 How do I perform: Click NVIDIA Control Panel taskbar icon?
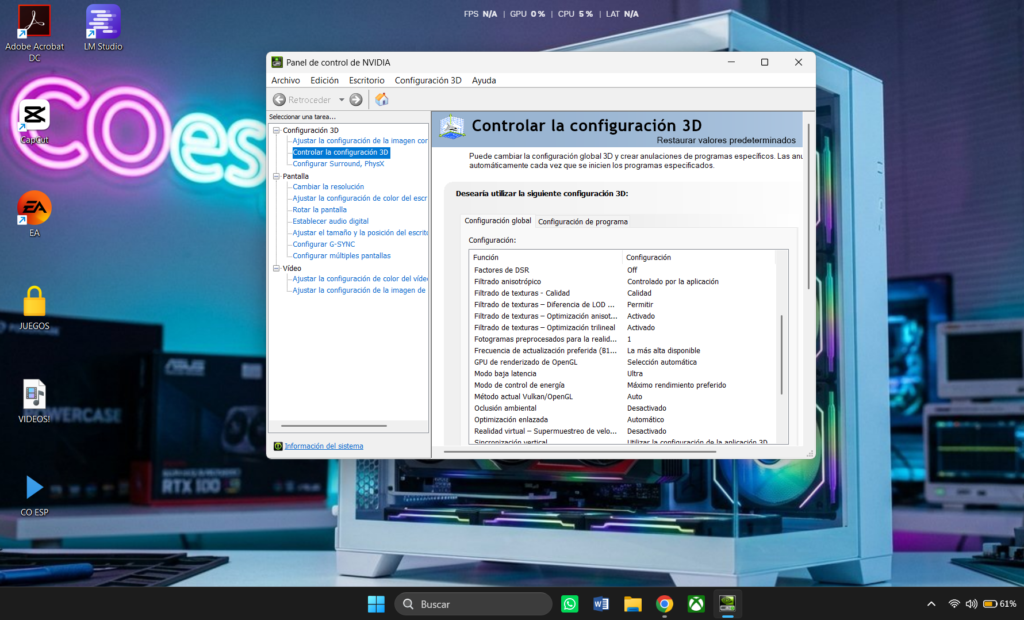[x=727, y=604]
